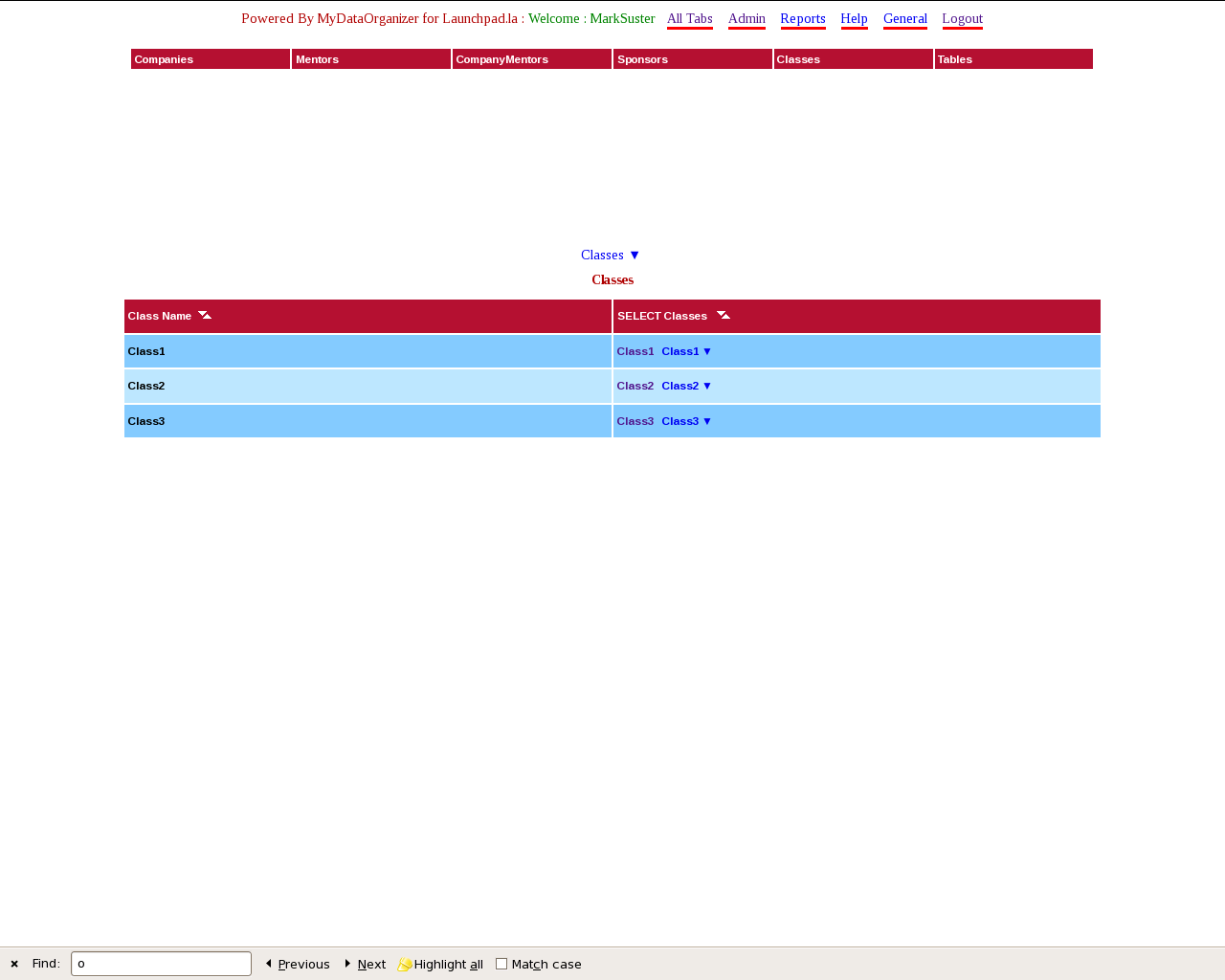Click the Class Name column sort icon
Image resolution: width=1225 pixels, height=980 pixels.
(205, 315)
